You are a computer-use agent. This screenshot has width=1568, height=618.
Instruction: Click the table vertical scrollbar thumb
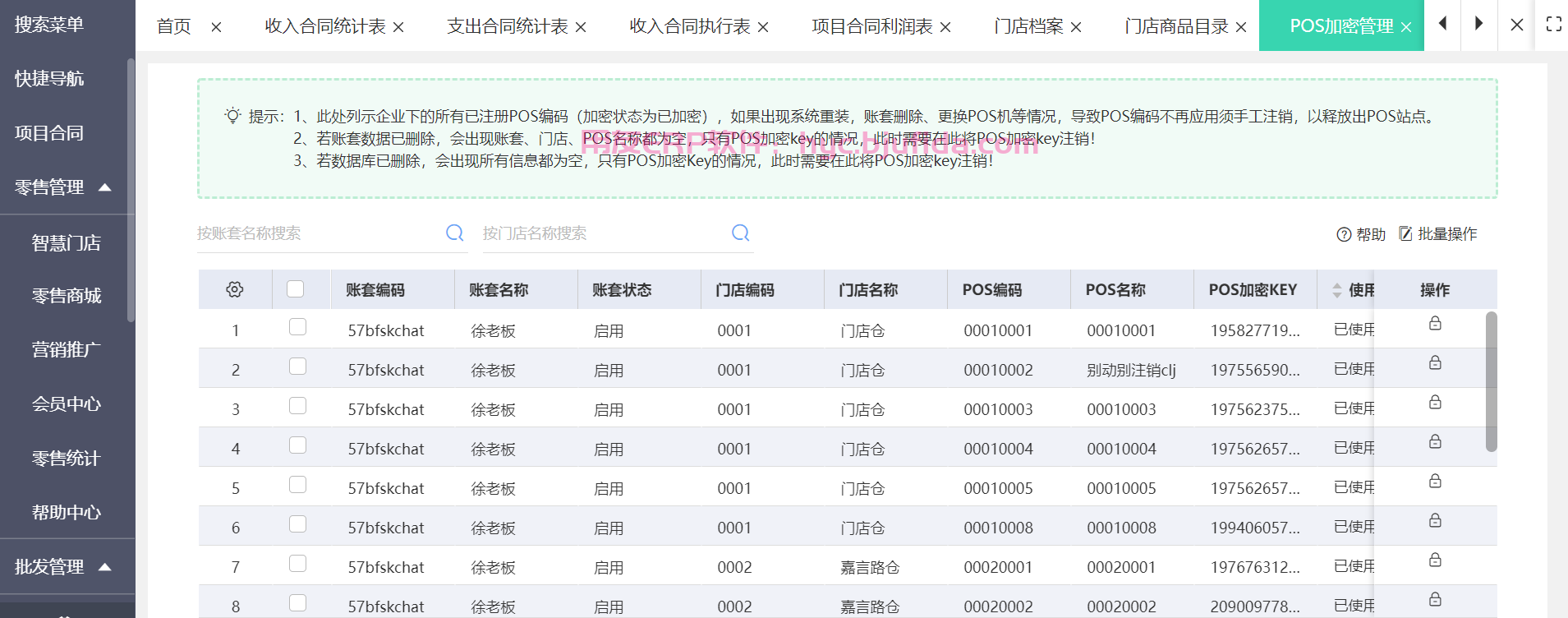click(x=1491, y=381)
